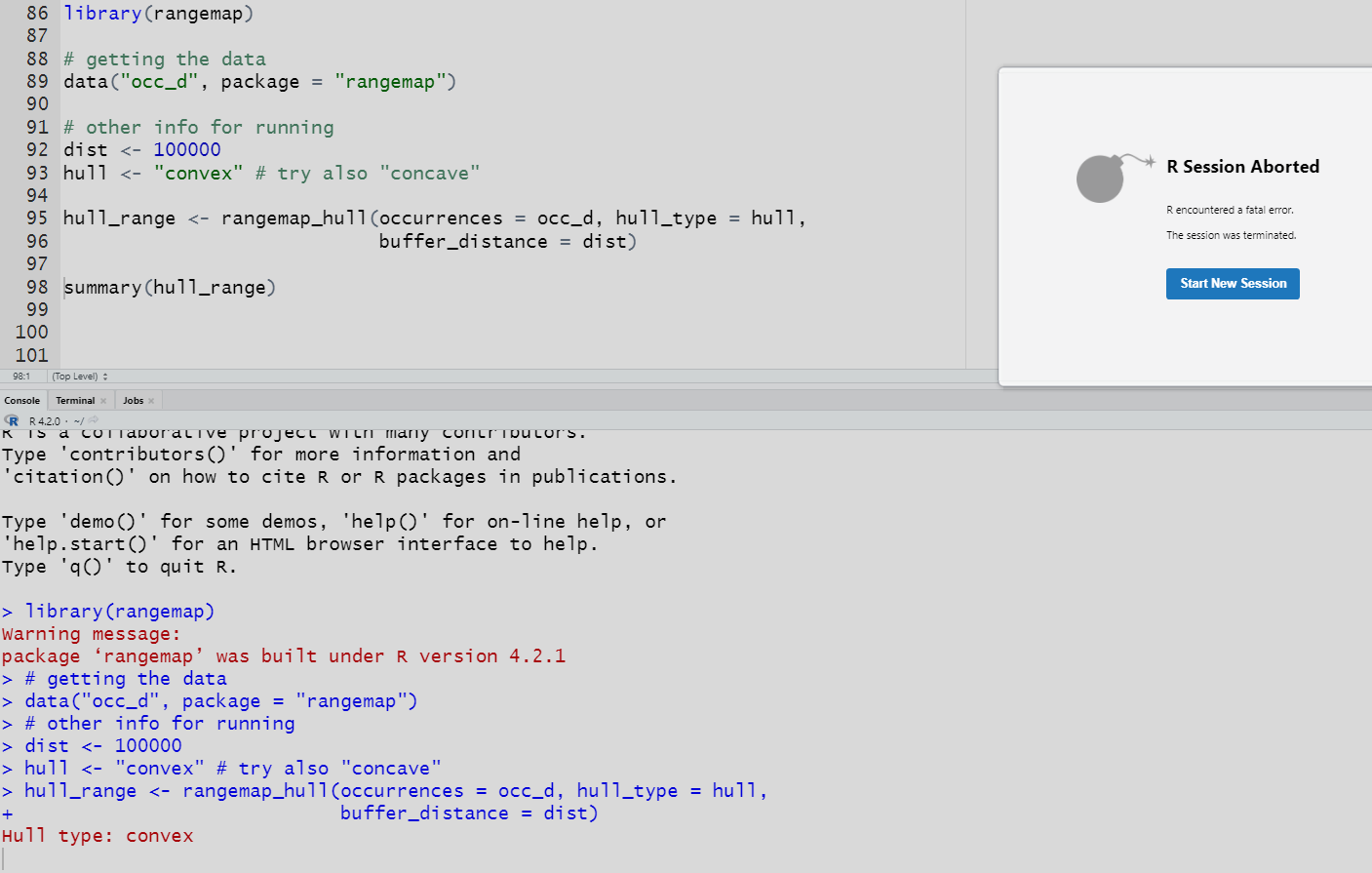Click 'Warning message:' in console
Viewport: 1372px width, 873px height.
[x=91, y=634]
